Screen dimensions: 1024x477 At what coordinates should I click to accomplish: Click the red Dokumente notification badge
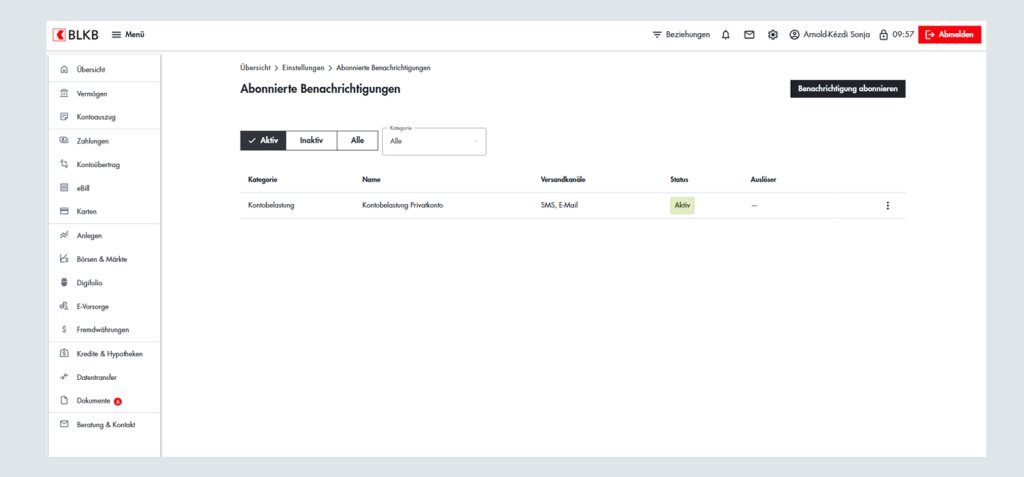coord(118,401)
